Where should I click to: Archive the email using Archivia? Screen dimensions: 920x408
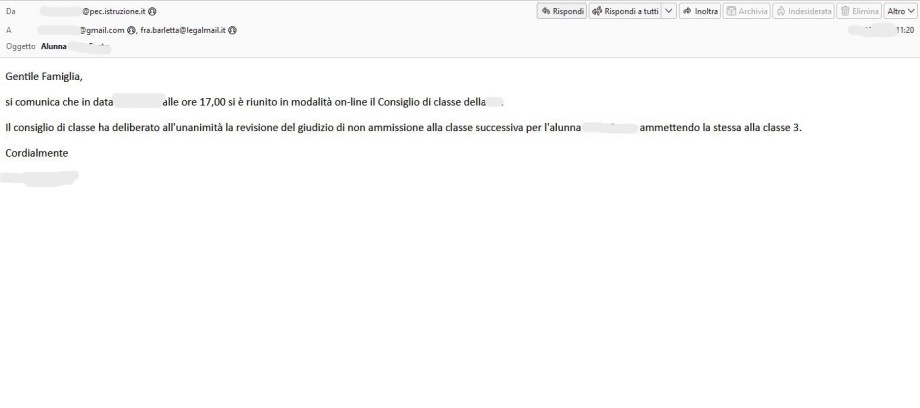coord(747,11)
